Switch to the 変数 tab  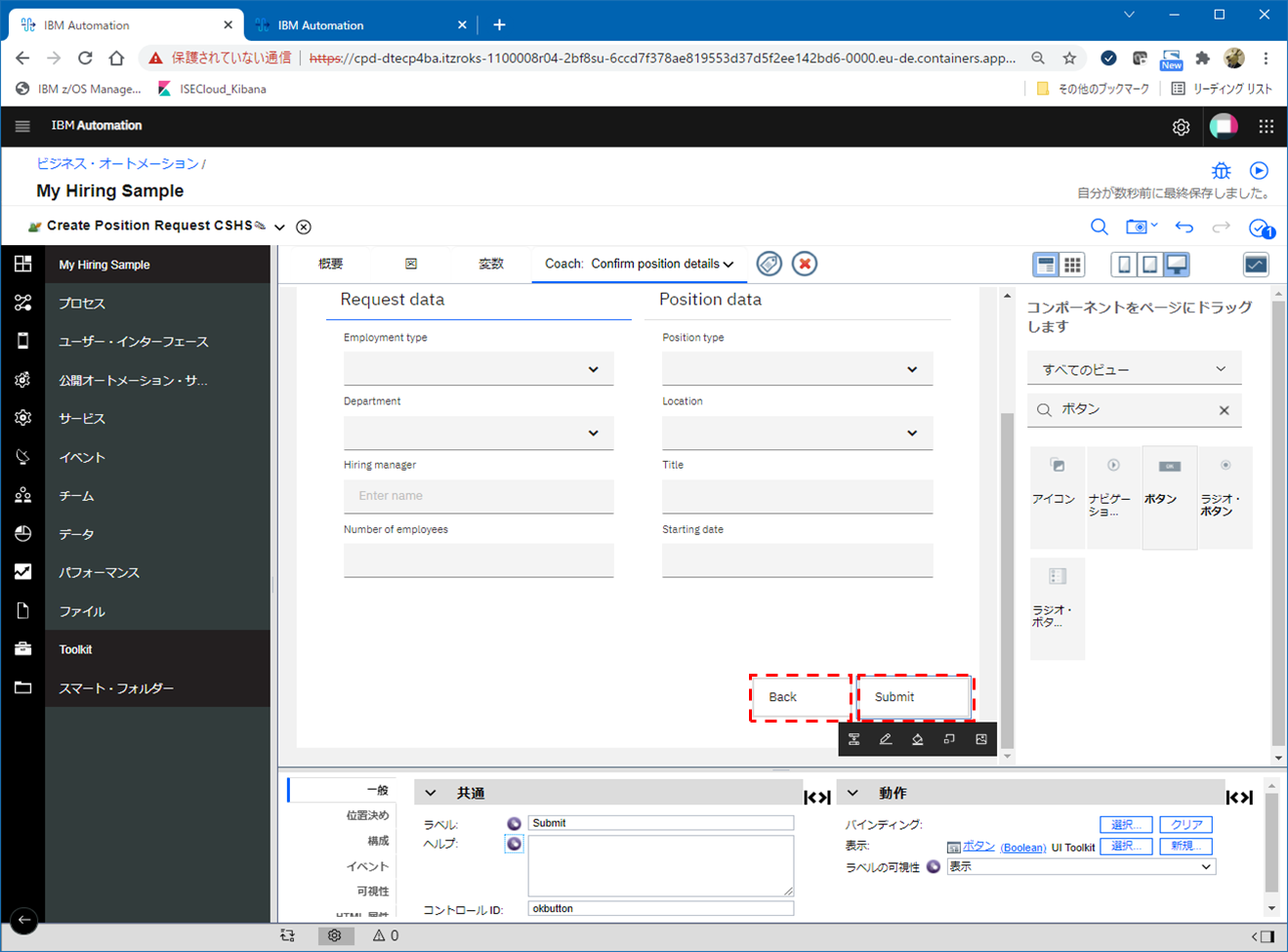(x=491, y=264)
